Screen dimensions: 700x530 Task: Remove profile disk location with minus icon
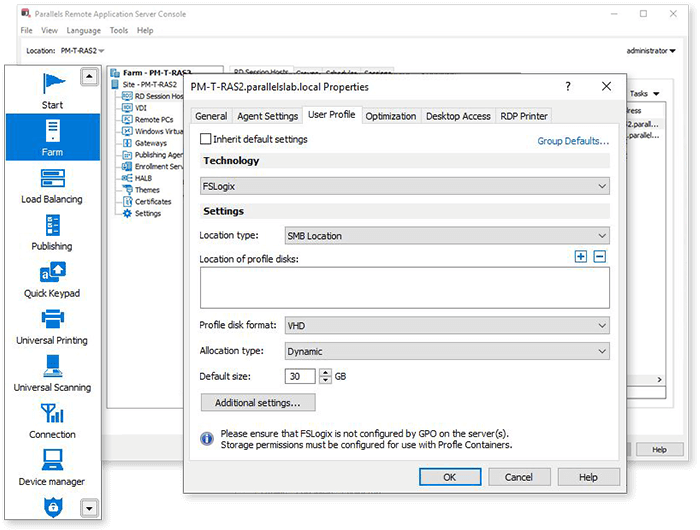pyautogui.click(x=600, y=257)
